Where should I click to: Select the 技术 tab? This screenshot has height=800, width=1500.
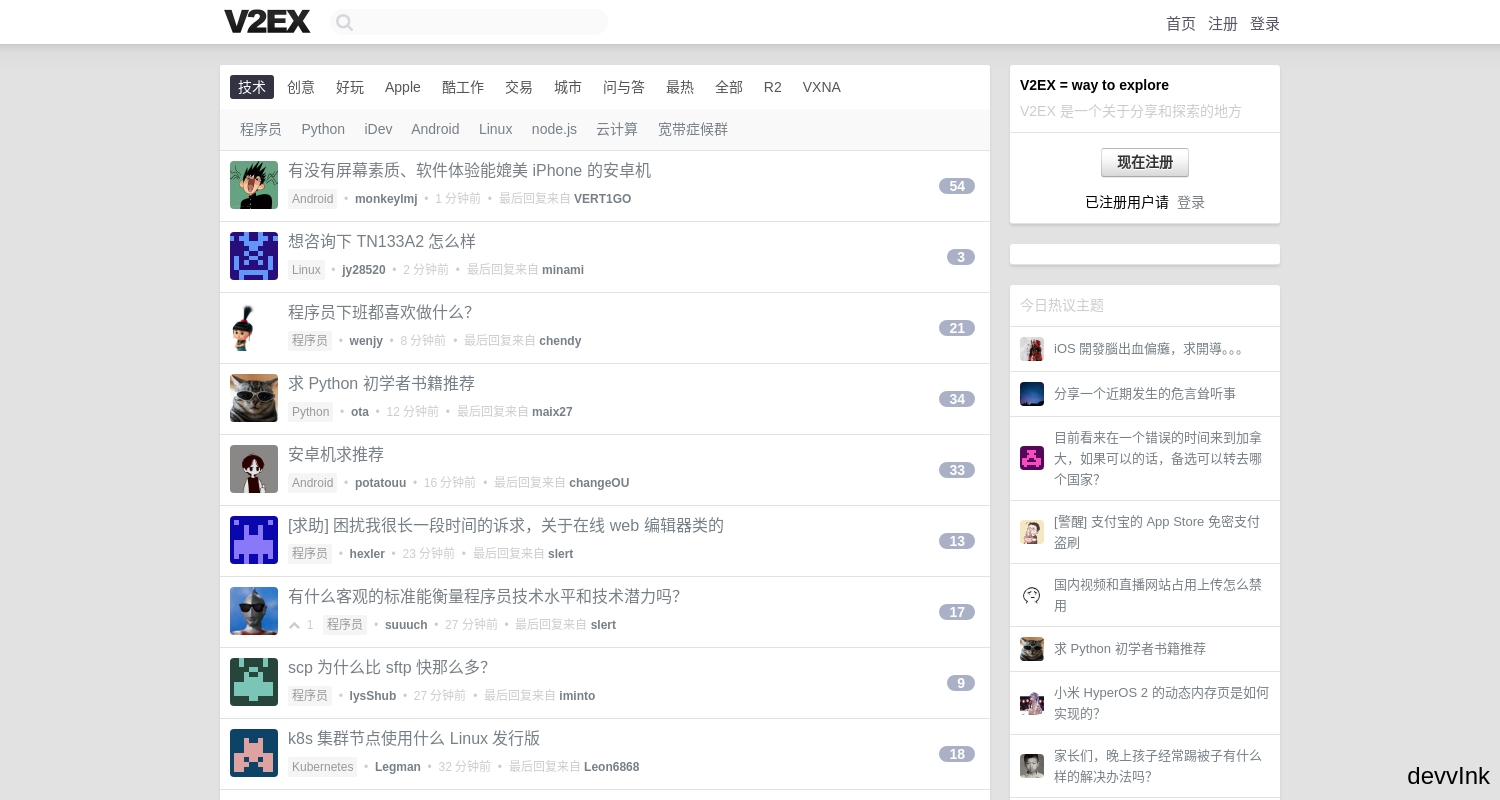click(252, 87)
